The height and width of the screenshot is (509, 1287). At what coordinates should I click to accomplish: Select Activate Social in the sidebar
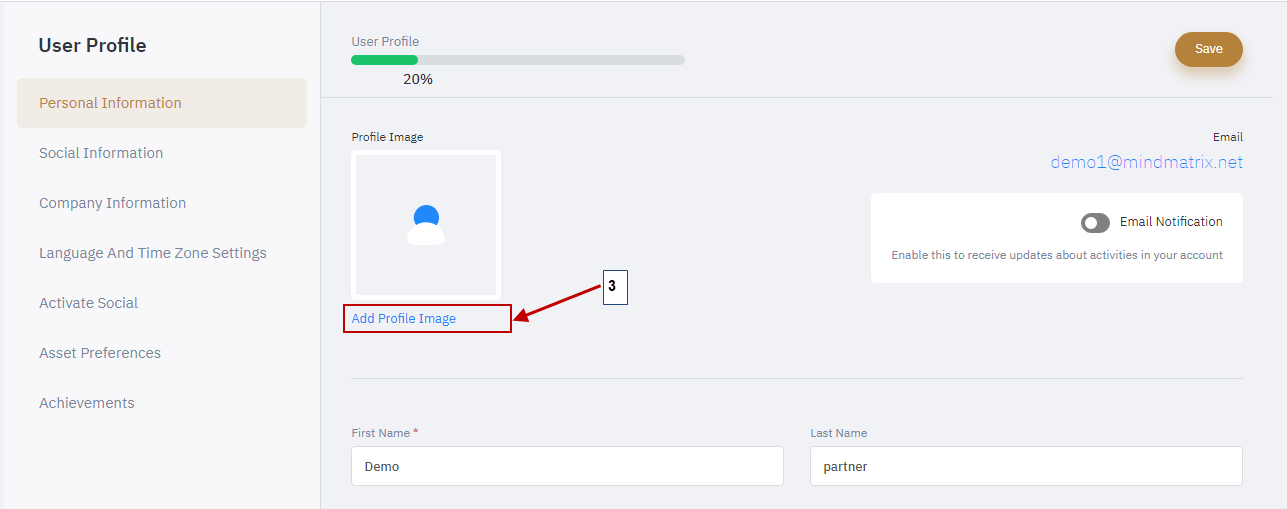point(88,303)
